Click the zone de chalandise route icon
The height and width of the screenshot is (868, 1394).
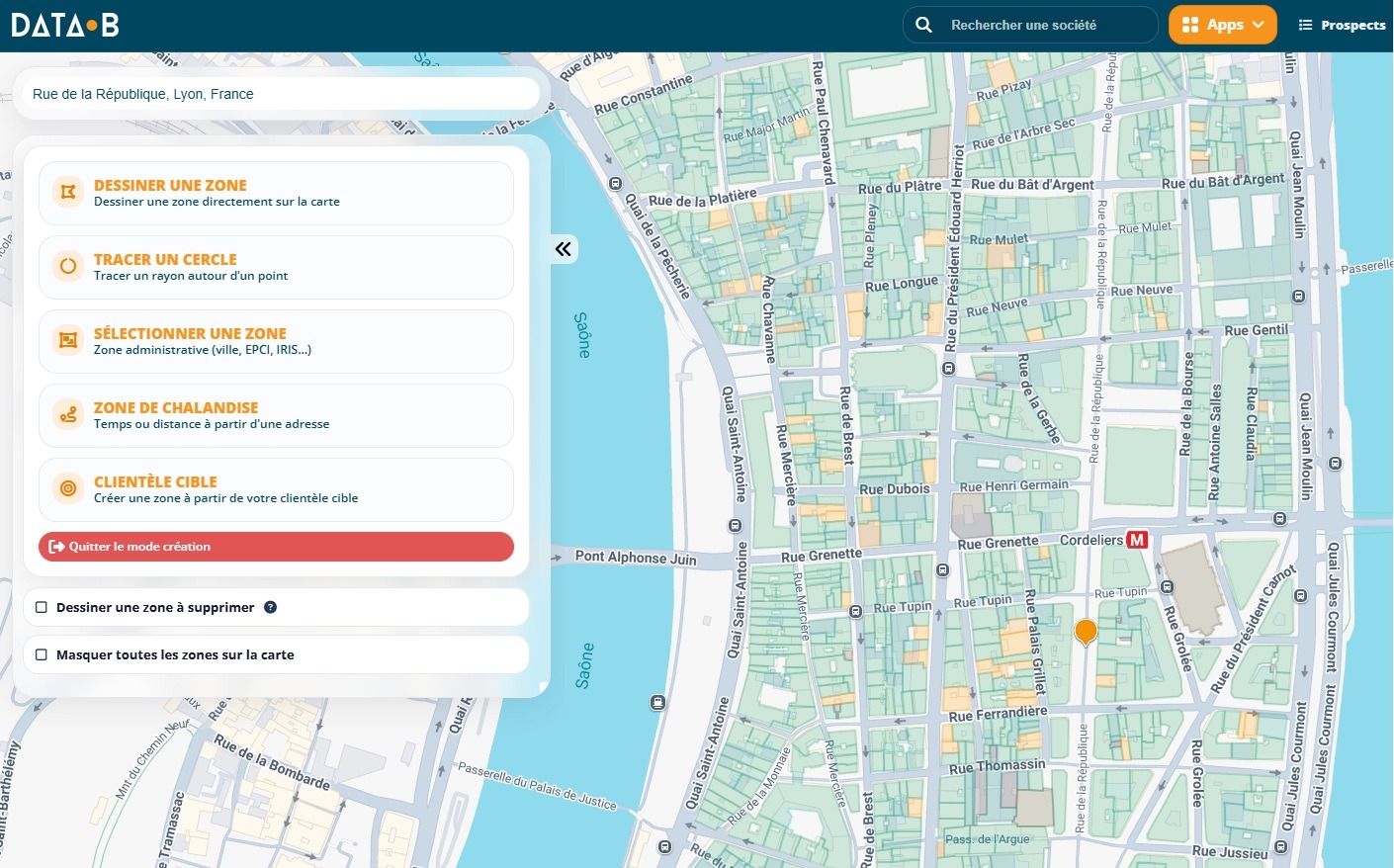tap(68, 414)
